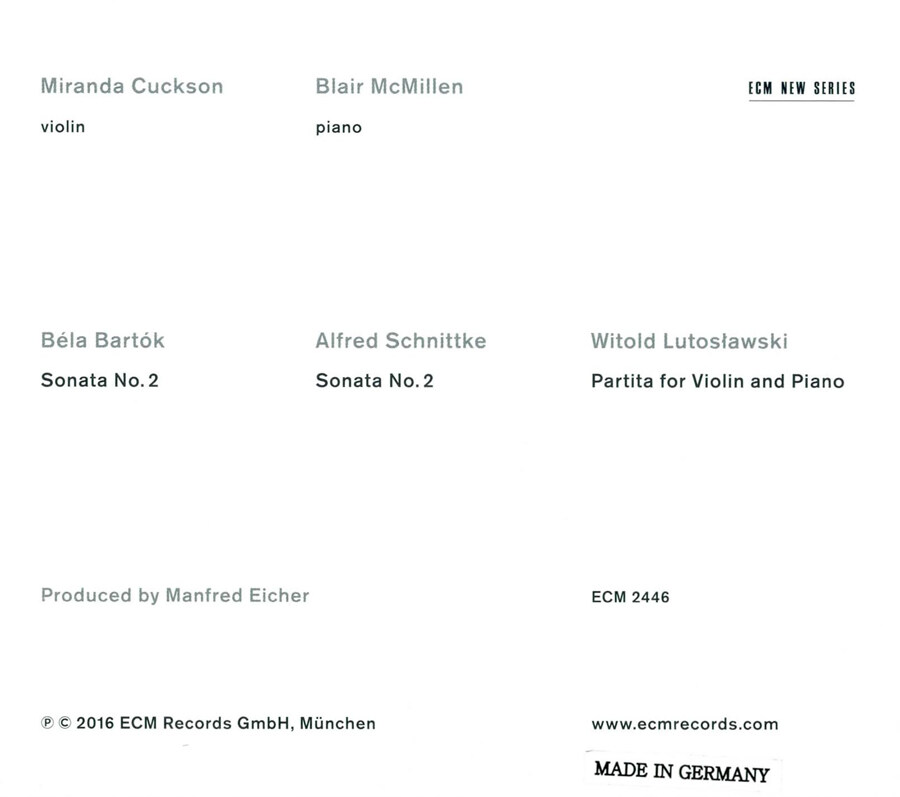The width and height of the screenshot is (900, 797).
Task: Click the underline beneath ECM New Series
Action: pyautogui.click(x=801, y=100)
